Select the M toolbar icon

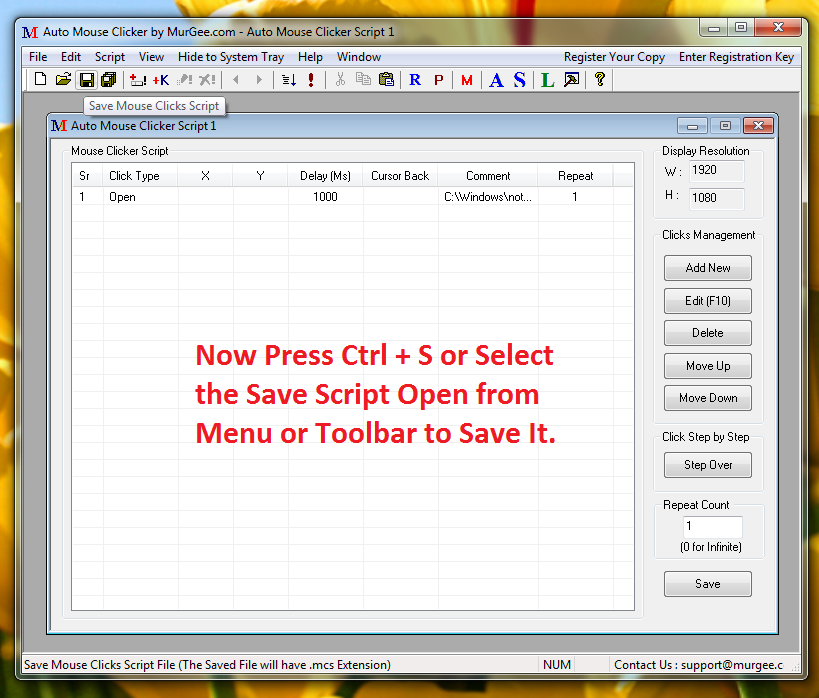[466, 79]
